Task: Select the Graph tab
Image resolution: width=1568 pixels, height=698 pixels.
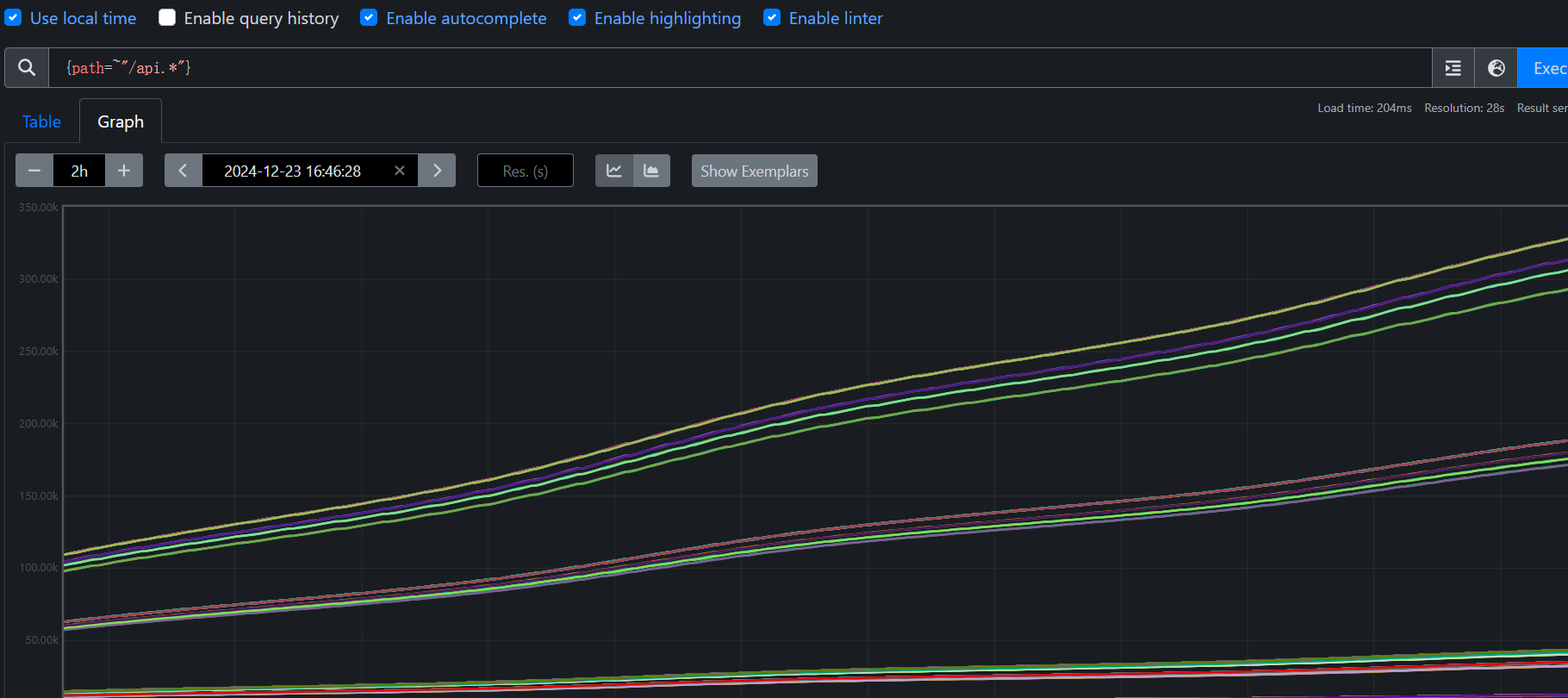Action: click(x=121, y=122)
